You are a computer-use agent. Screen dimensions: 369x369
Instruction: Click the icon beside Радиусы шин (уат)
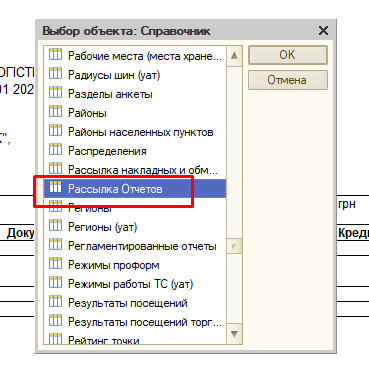(55, 73)
